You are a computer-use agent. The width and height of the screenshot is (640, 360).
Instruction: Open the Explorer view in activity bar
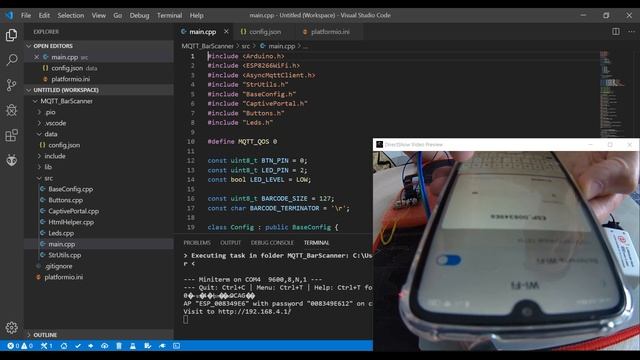click(x=11, y=35)
